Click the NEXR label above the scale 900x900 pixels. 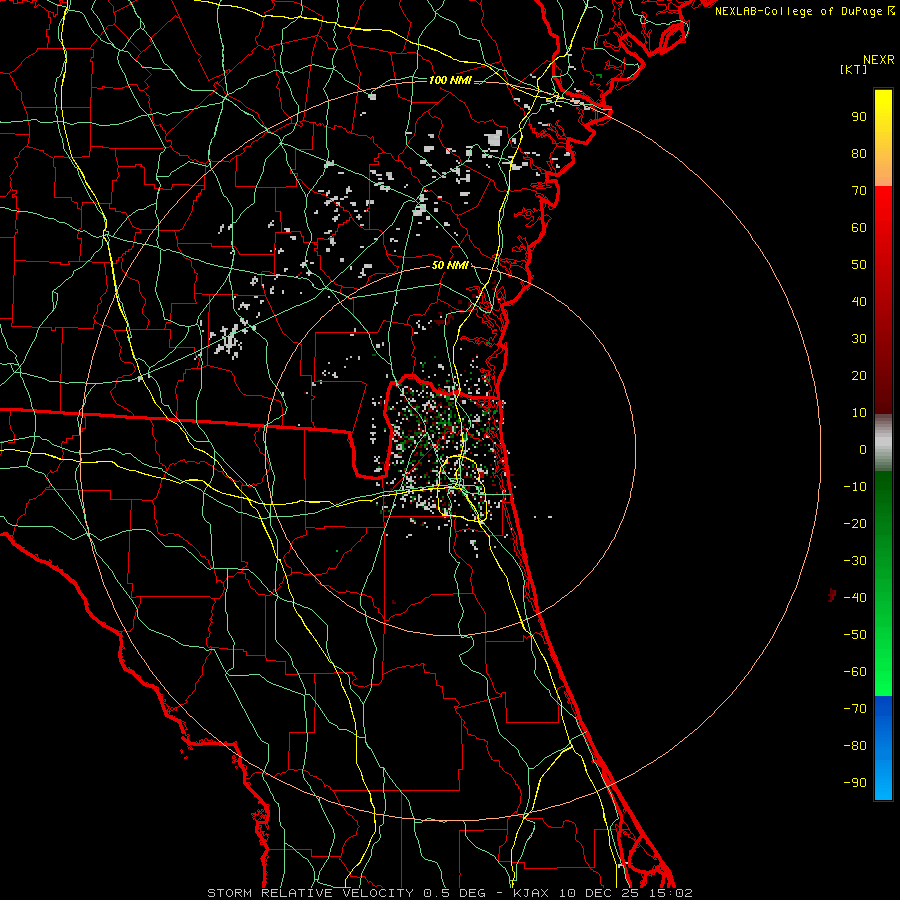(879, 60)
